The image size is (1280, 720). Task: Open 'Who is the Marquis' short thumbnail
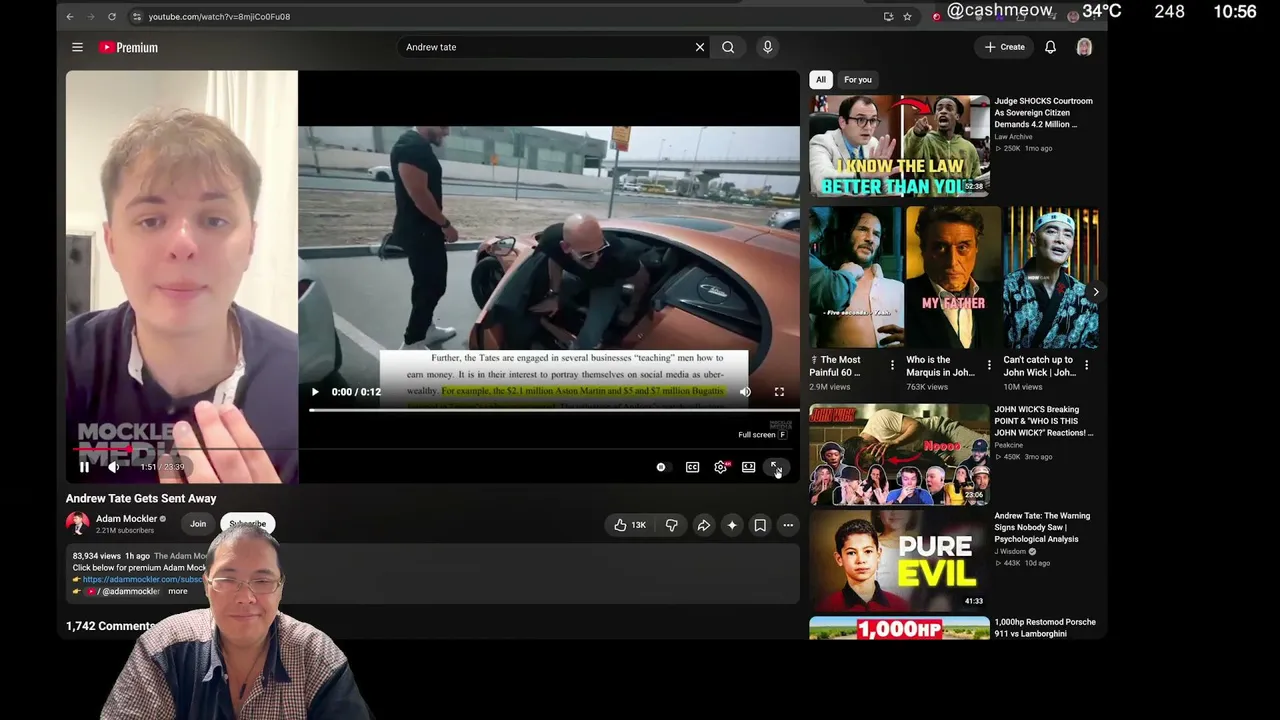(x=953, y=277)
